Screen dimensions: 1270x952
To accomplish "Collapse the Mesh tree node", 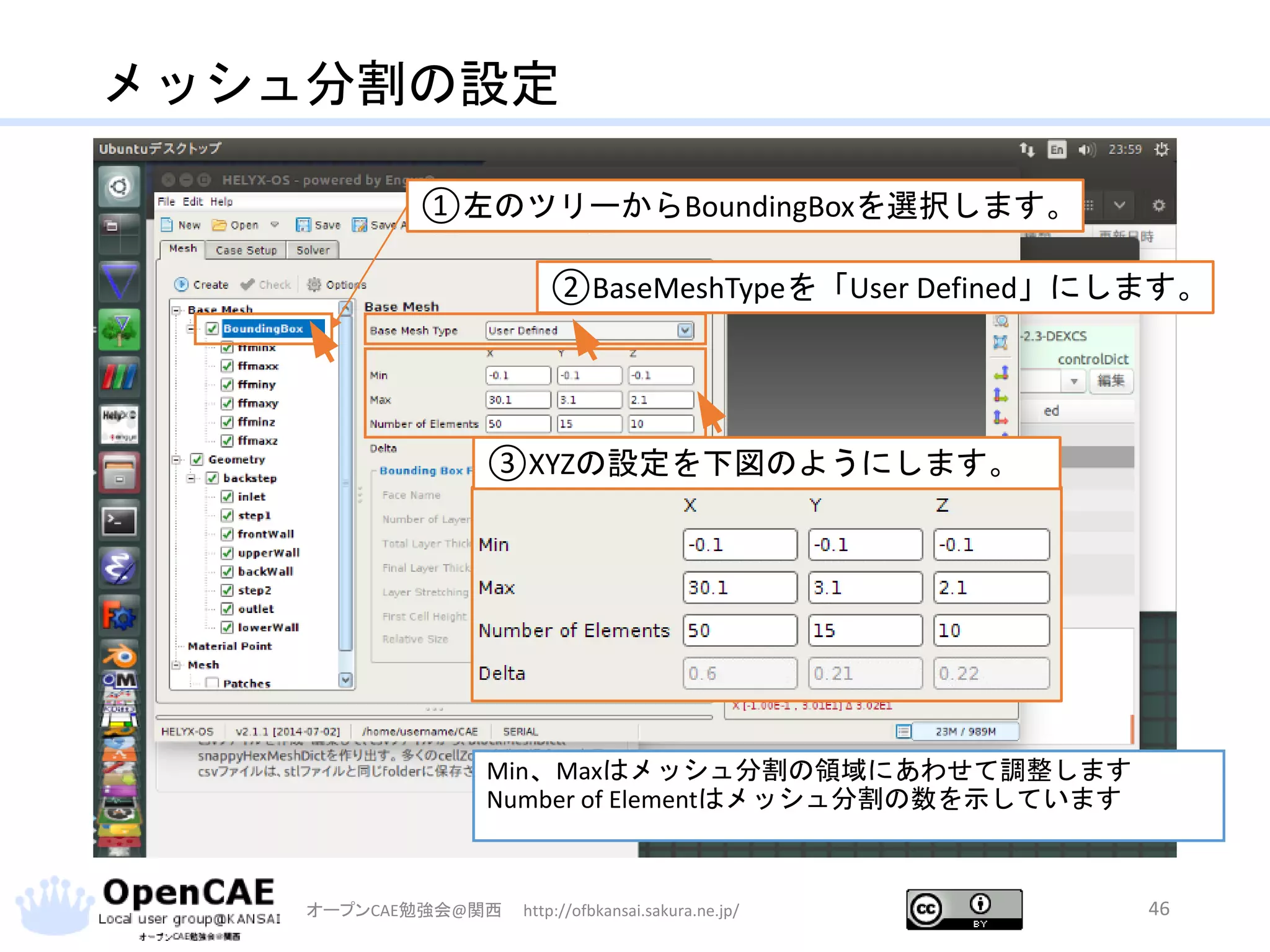I will [x=177, y=664].
